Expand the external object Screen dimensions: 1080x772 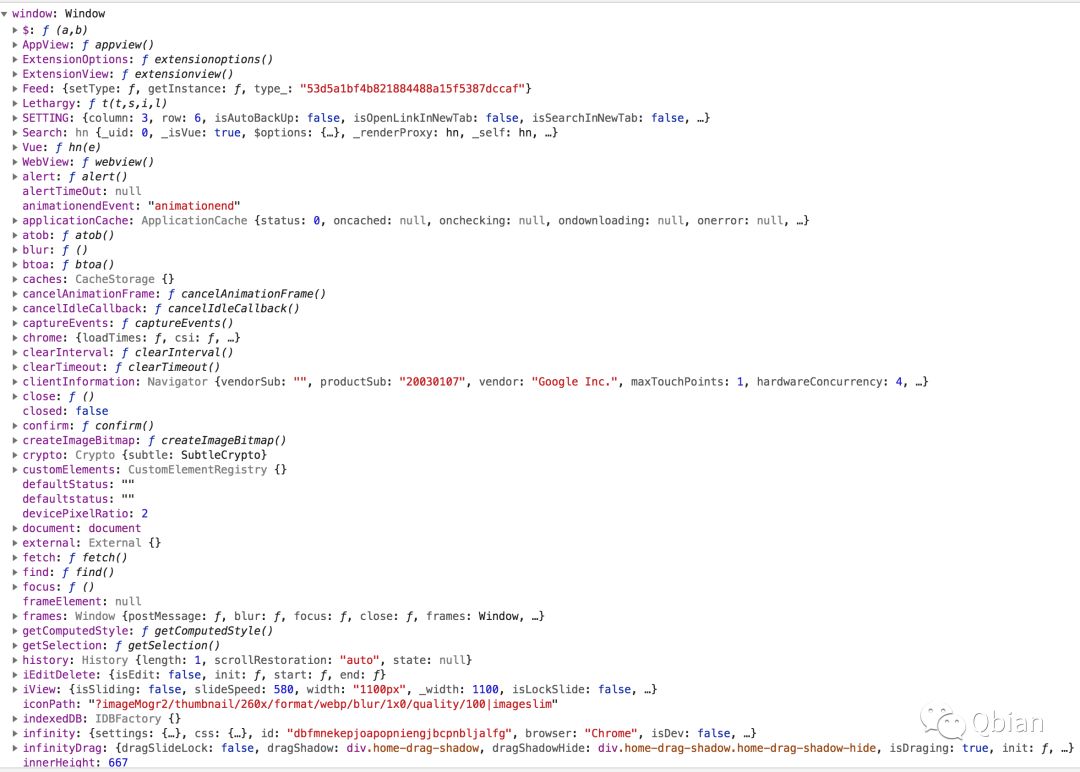[14, 543]
